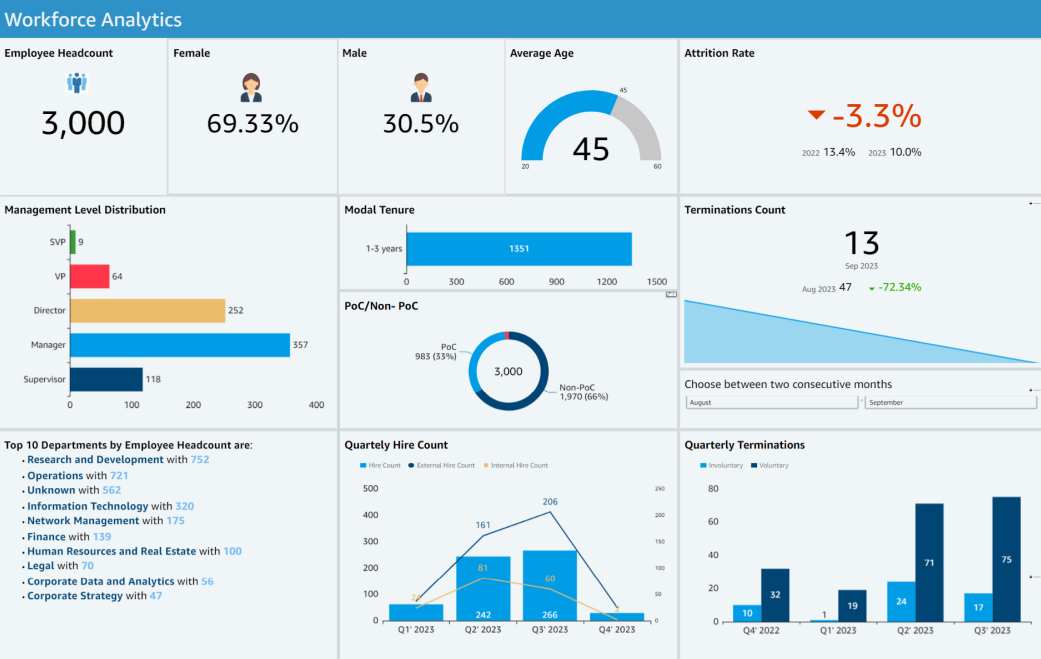Viewport: 1041px width, 659px height.
Task: Open the Unknown department link
Action: pos(51,490)
